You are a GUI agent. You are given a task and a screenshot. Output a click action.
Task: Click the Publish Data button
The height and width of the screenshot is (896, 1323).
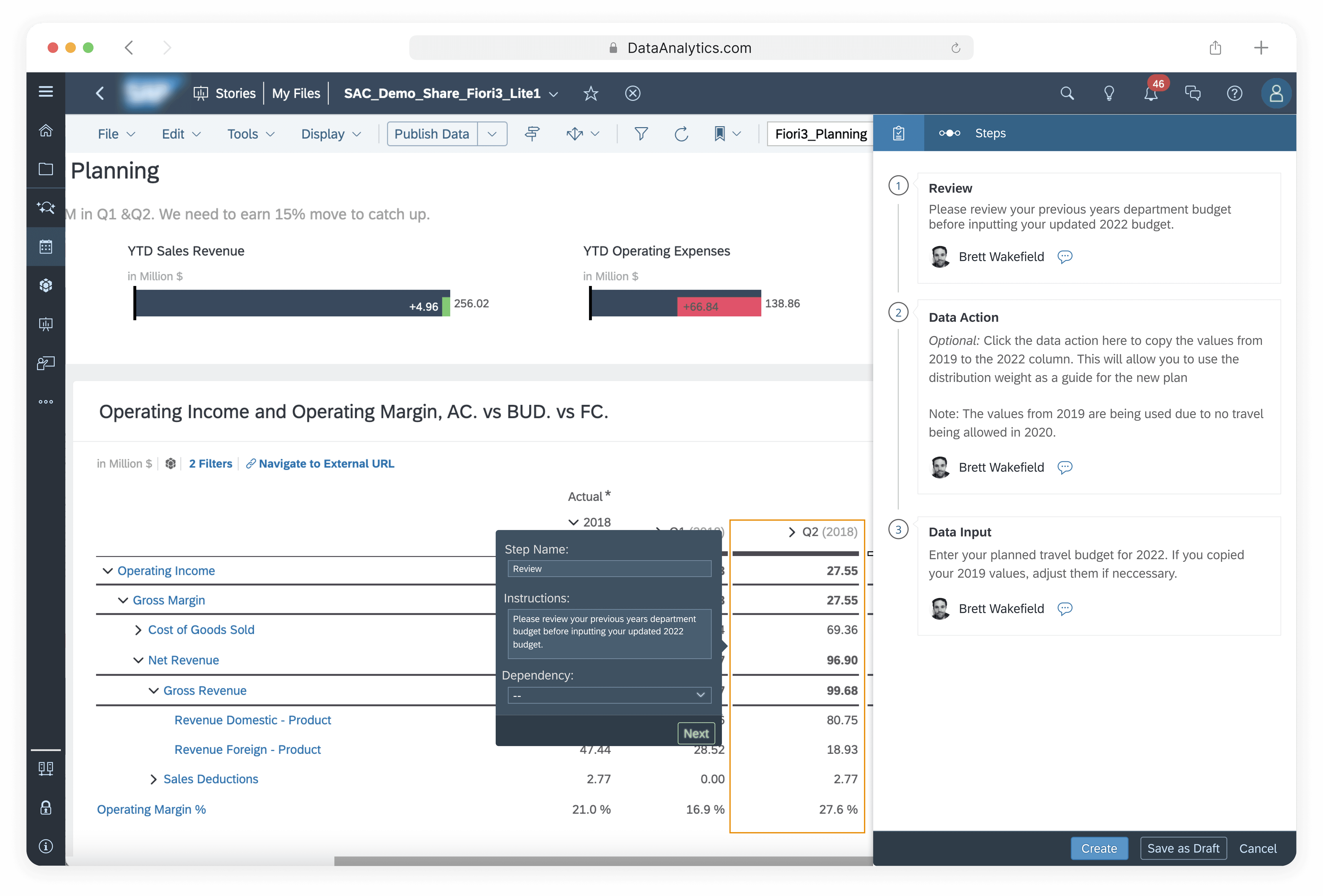432,134
